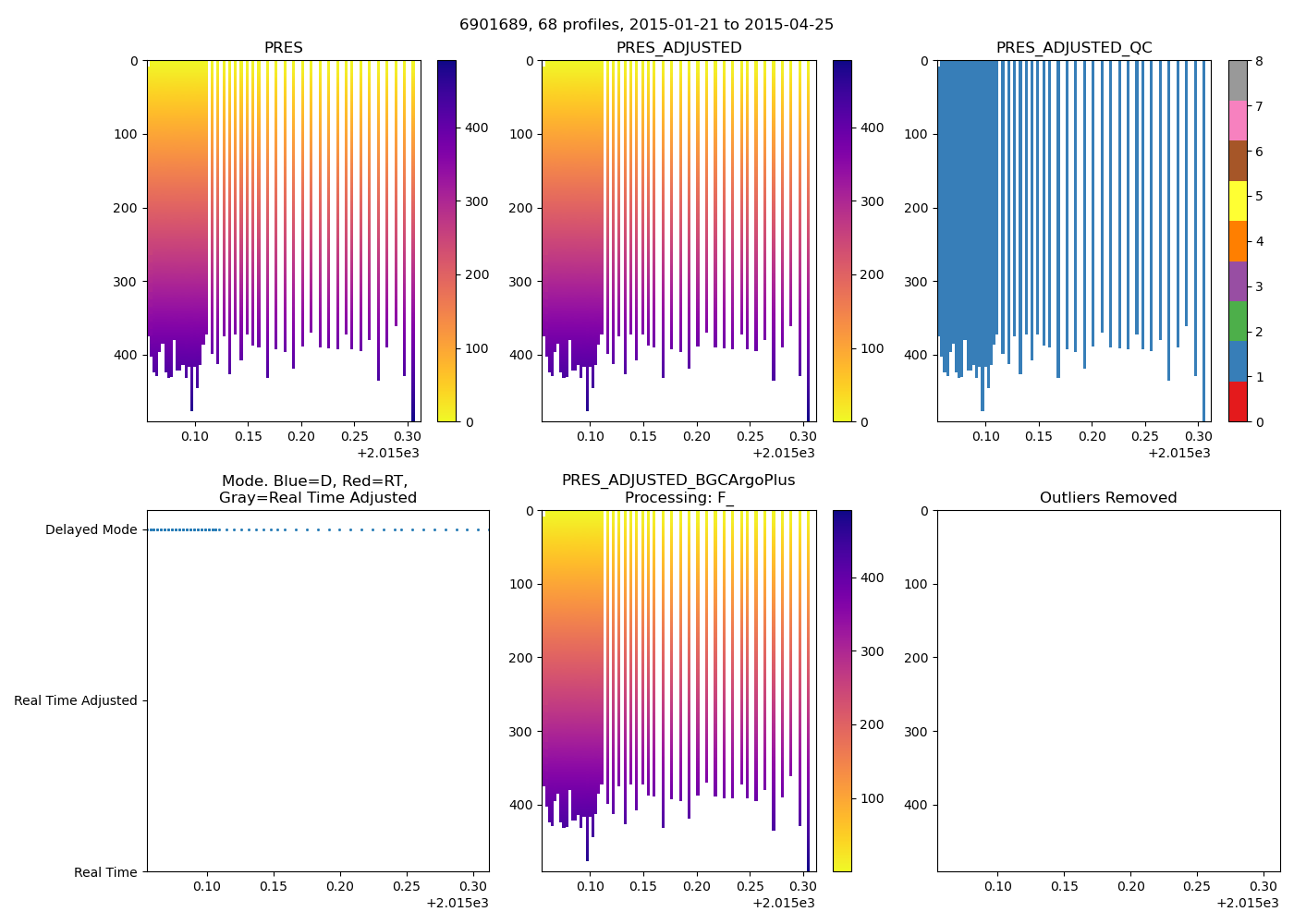Click the PRES_ADJUSTED top-middle subplot title
The height and width of the screenshot is (924, 1294).
point(678,48)
